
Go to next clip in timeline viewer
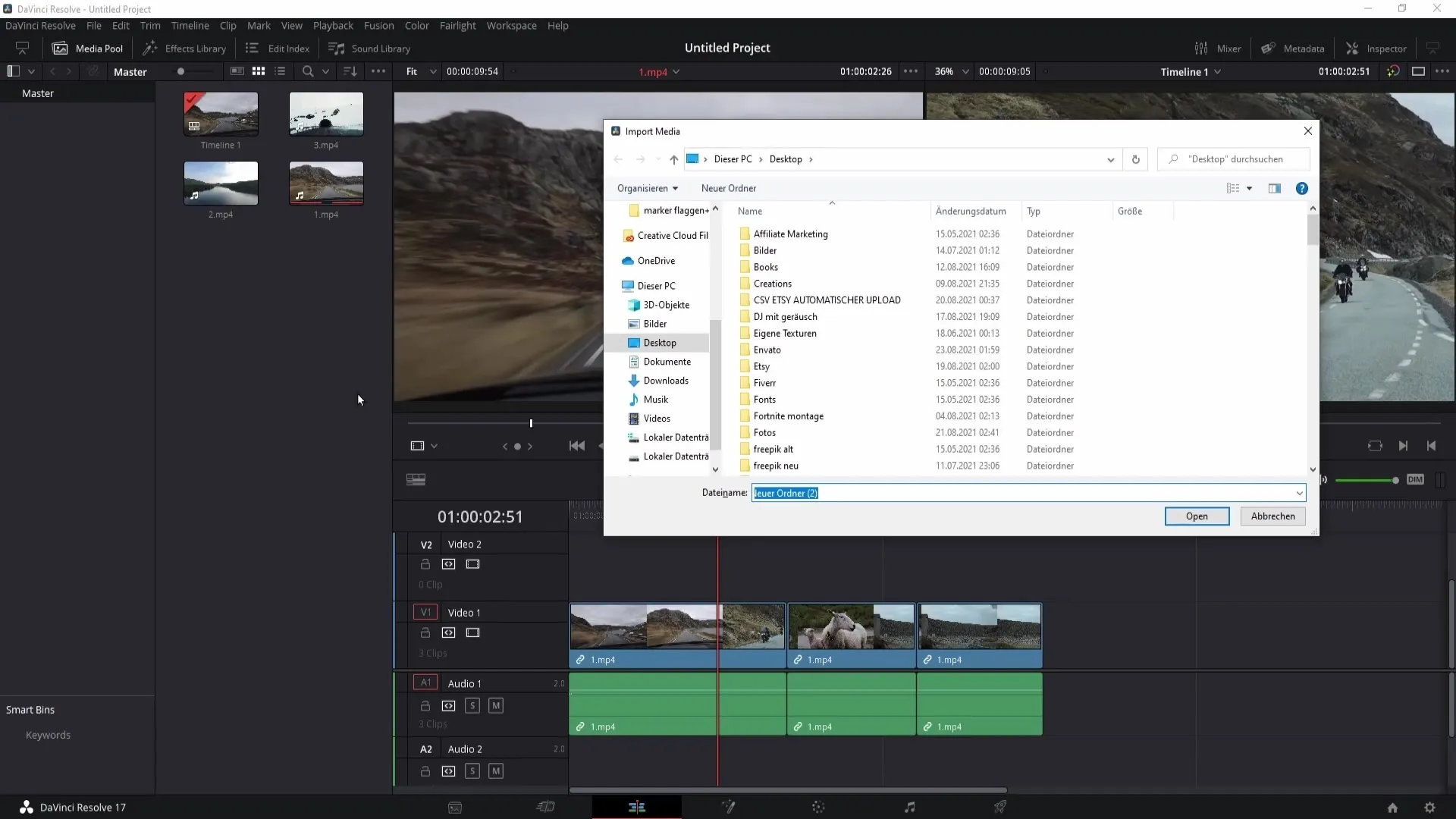click(1403, 446)
